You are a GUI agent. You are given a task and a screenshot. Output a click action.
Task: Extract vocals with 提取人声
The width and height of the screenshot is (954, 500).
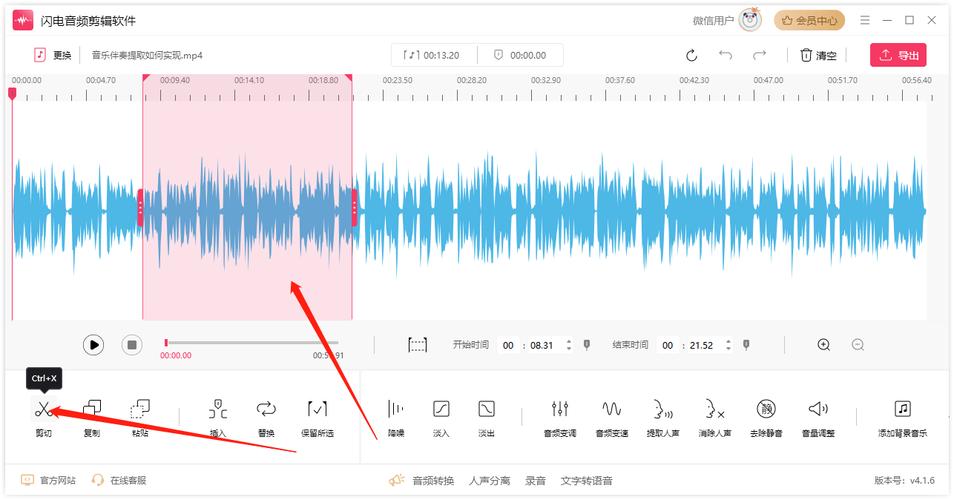tap(663, 417)
